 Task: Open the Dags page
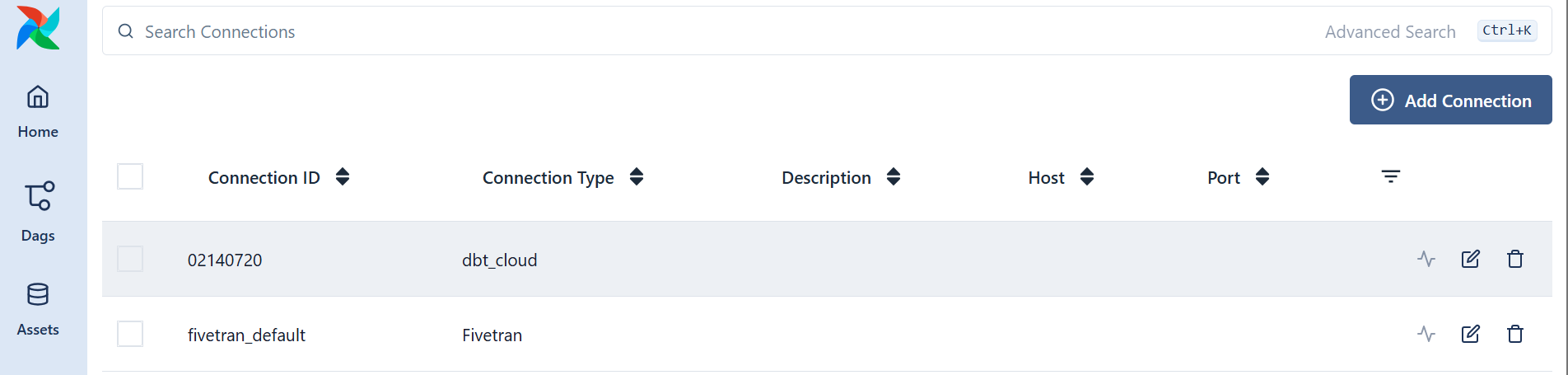[38, 212]
